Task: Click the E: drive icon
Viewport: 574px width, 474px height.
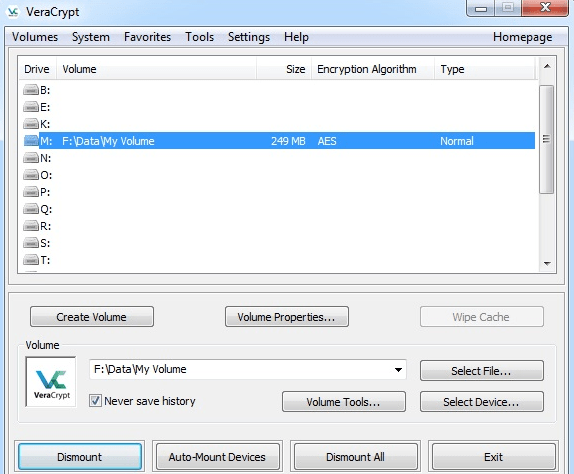Action: [31, 107]
